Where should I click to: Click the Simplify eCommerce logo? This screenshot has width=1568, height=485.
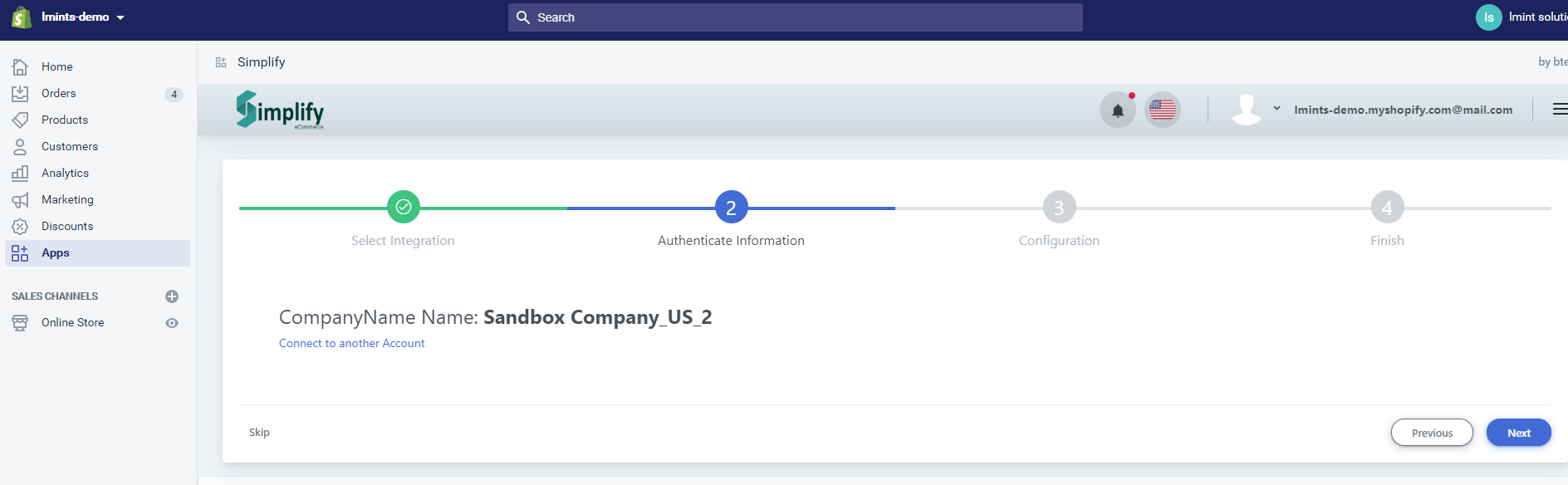coord(280,110)
